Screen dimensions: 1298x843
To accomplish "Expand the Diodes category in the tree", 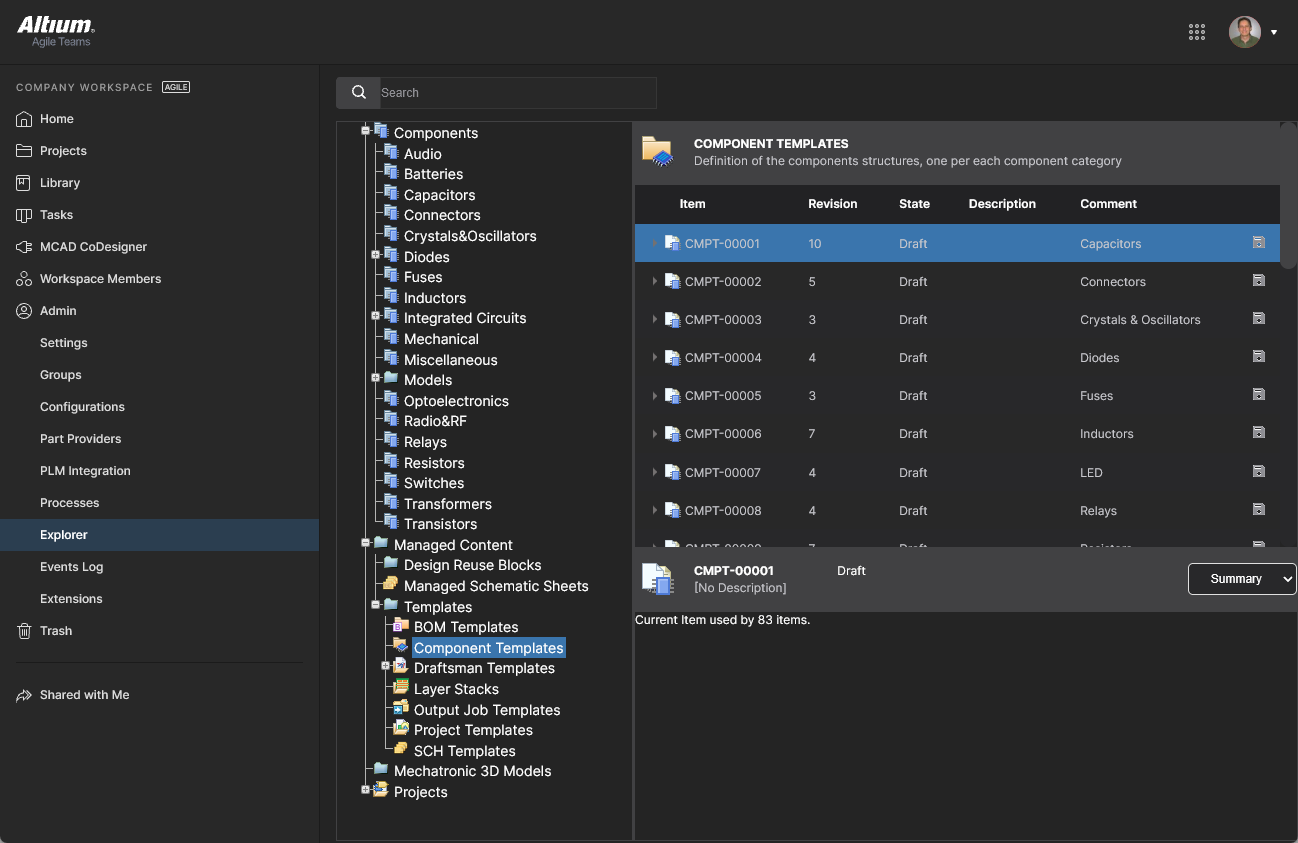I will click(x=375, y=256).
